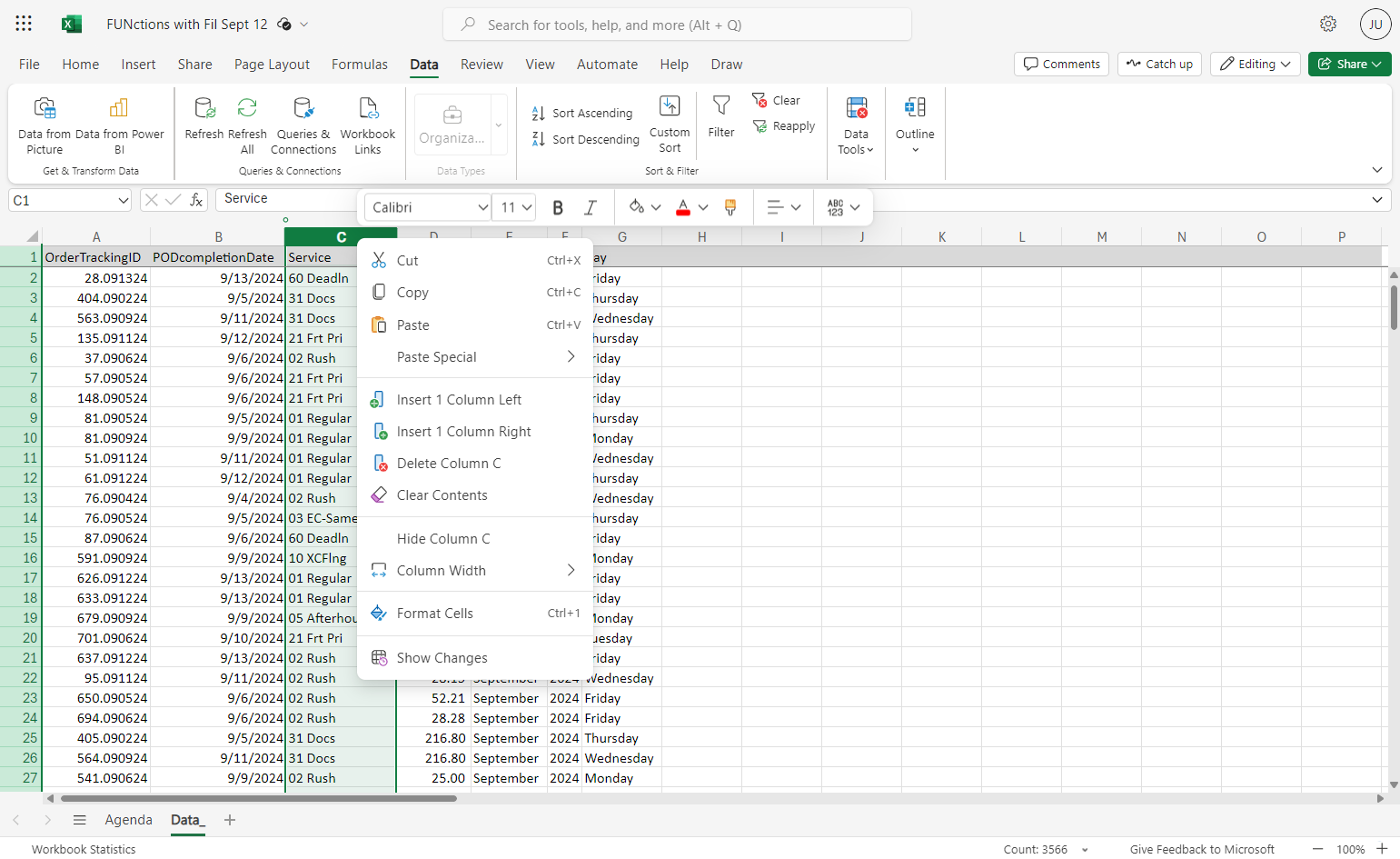Sort Descending in the ribbon
1400x859 pixels.
point(586,139)
